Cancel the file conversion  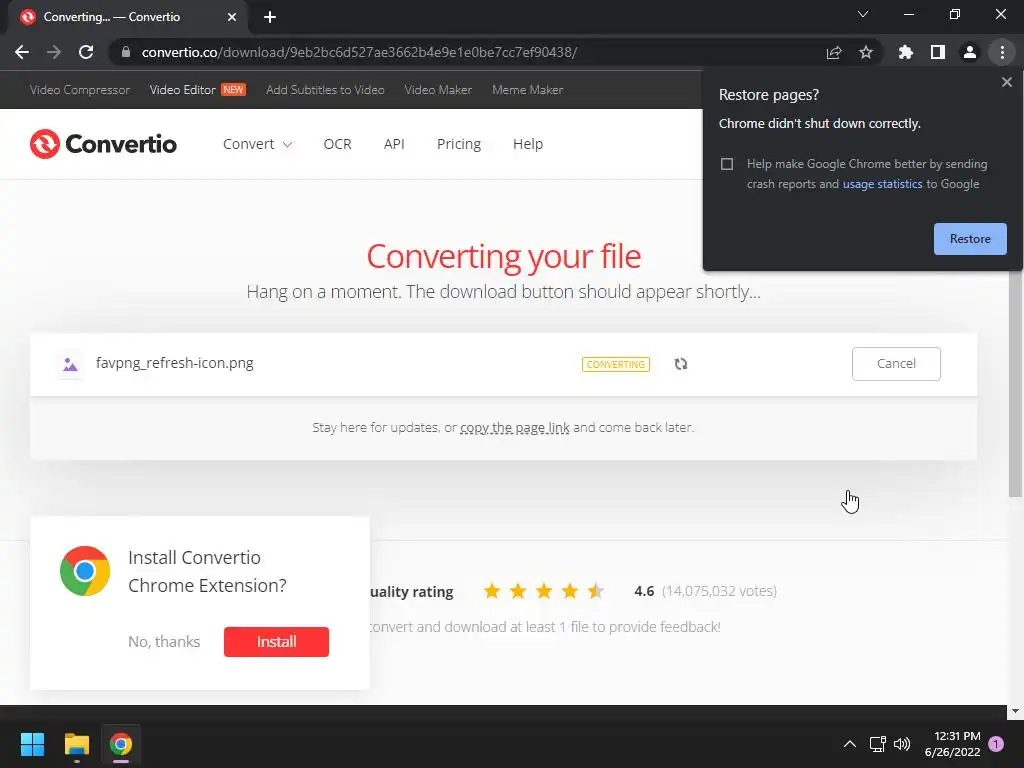[896, 364]
